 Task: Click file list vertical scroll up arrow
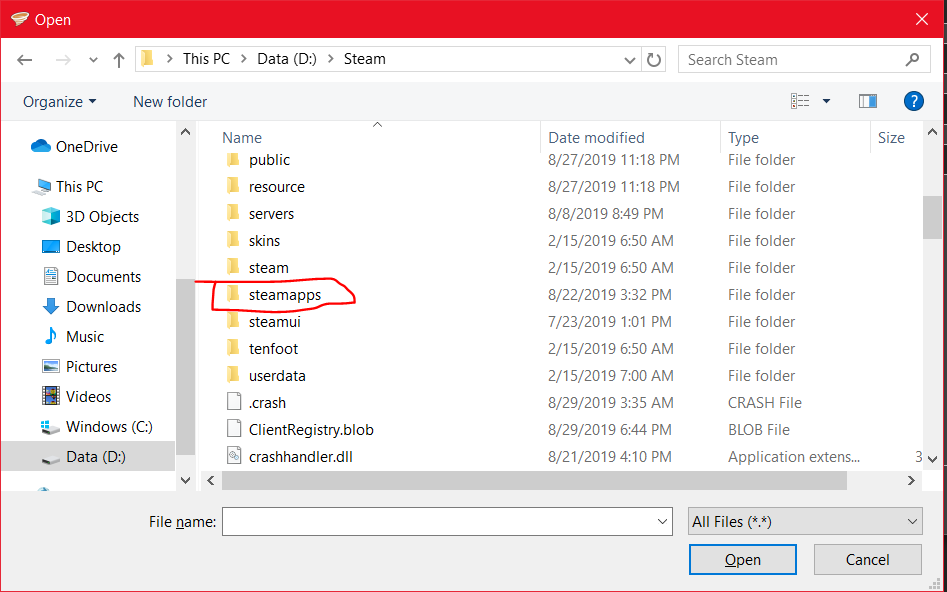932,132
